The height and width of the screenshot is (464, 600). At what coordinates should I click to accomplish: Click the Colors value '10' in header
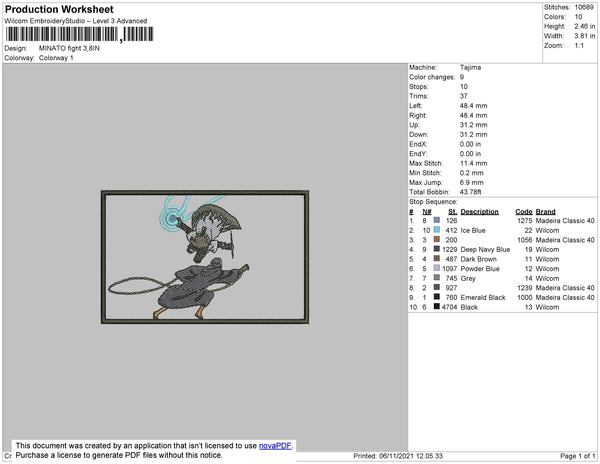point(578,17)
